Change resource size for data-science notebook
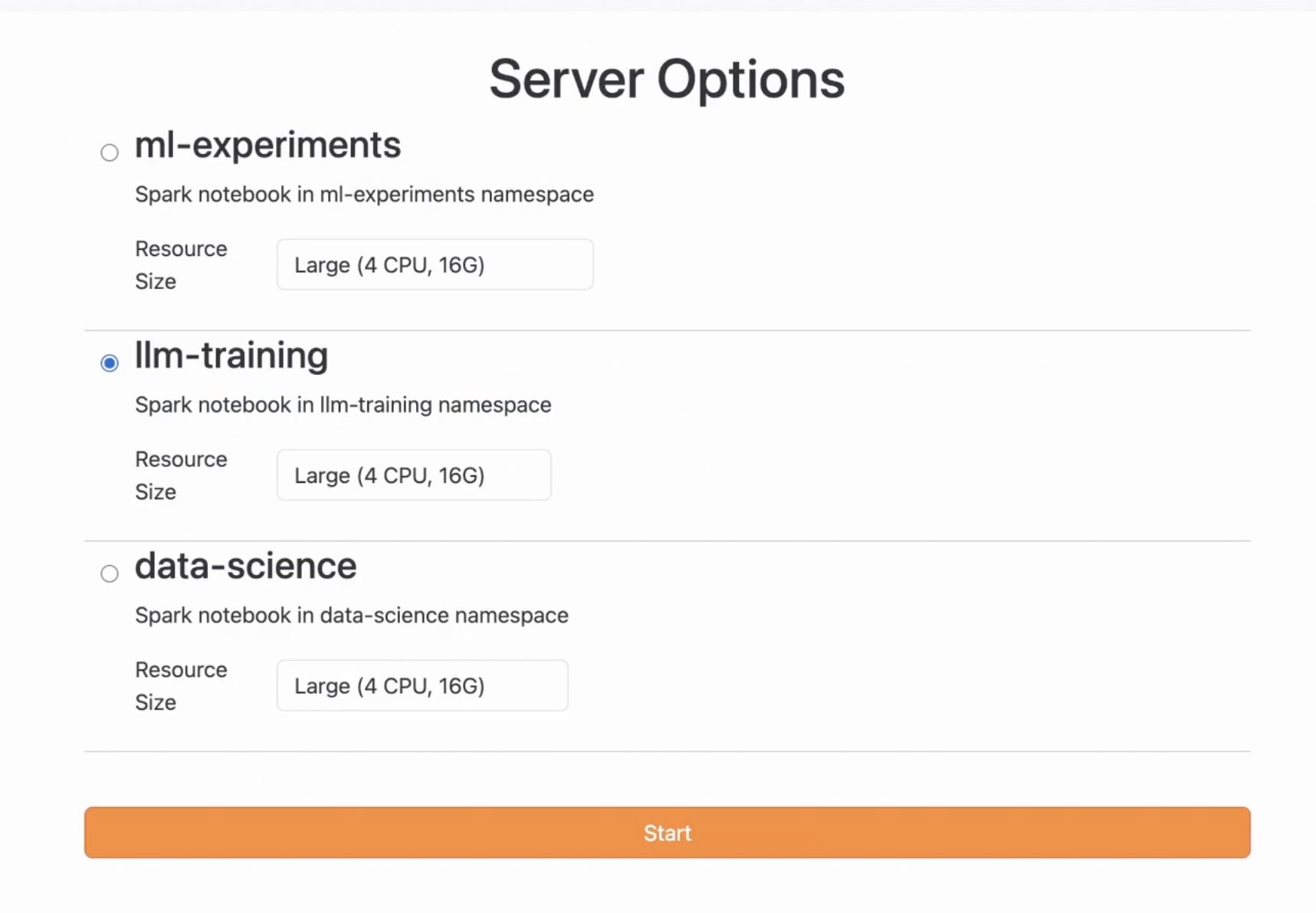This screenshot has width=1316, height=913. [421, 685]
